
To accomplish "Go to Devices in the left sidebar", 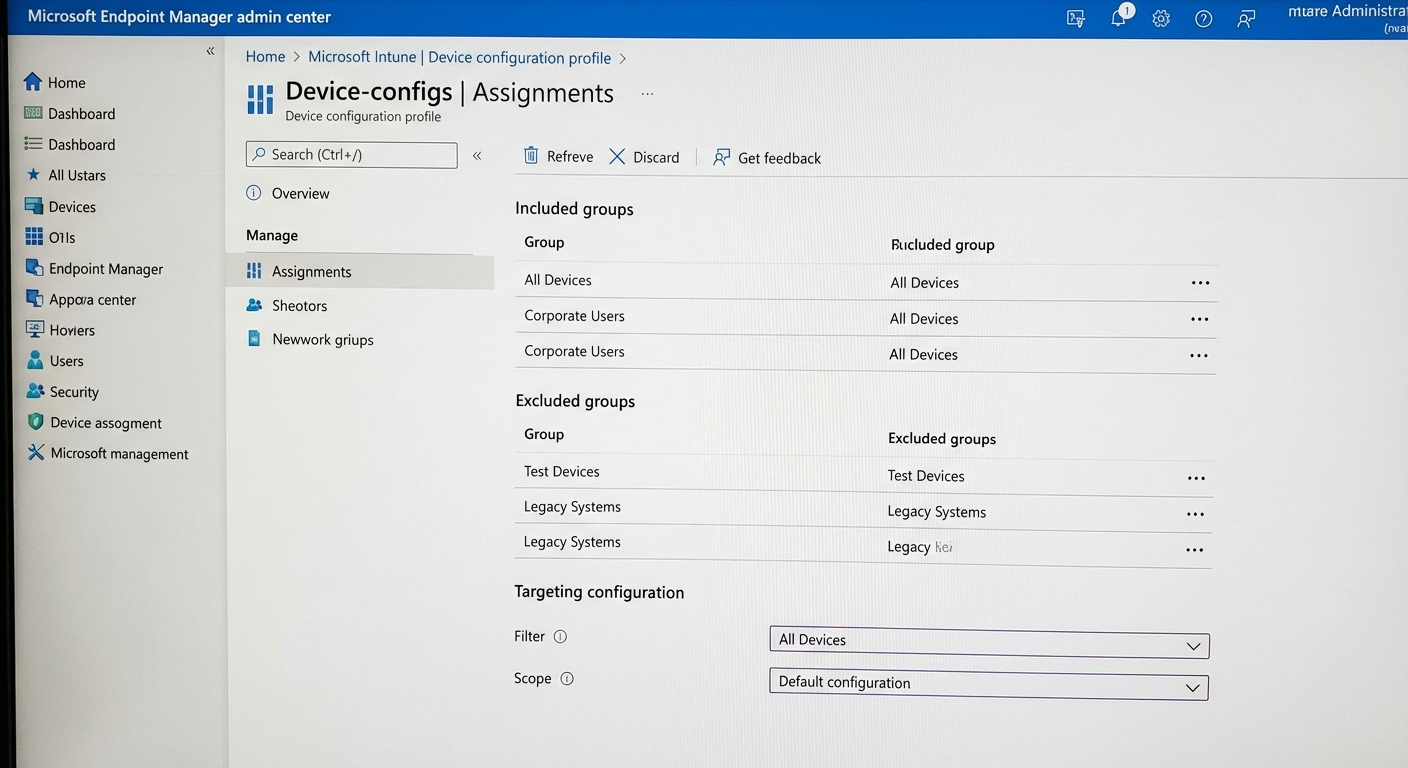I will tap(72, 207).
